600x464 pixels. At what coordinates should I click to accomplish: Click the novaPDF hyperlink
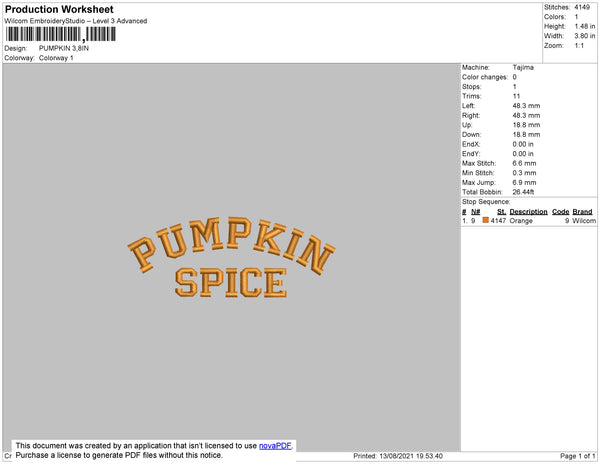pos(275,446)
